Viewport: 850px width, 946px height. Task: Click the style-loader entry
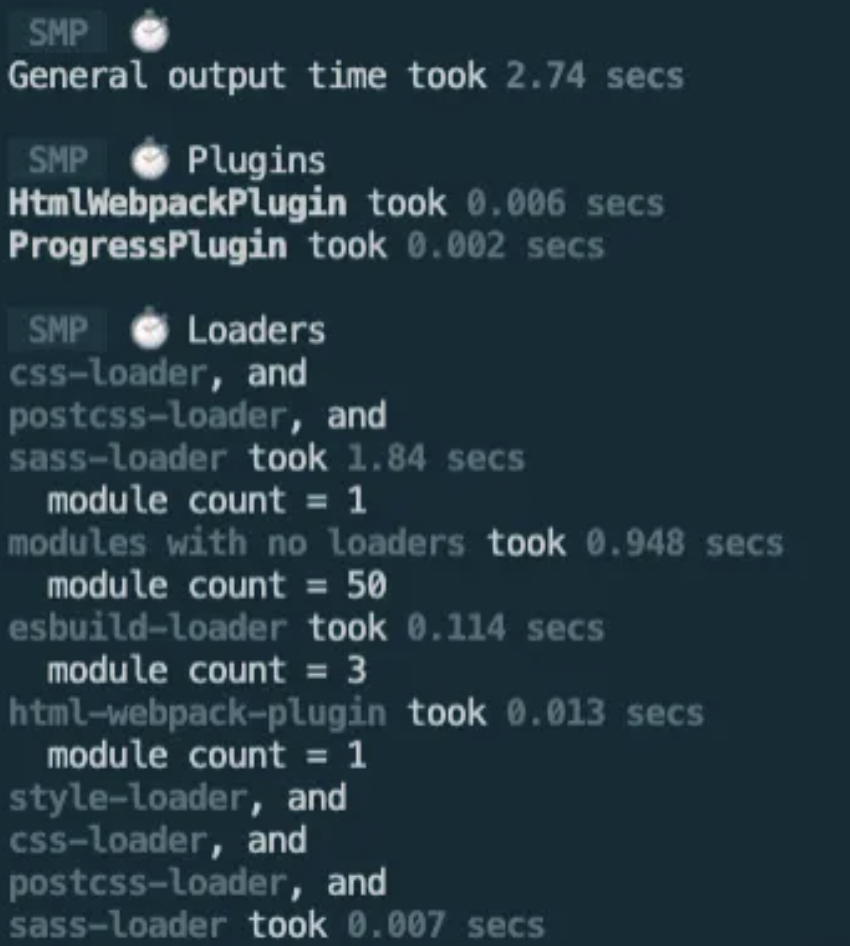click(128, 798)
